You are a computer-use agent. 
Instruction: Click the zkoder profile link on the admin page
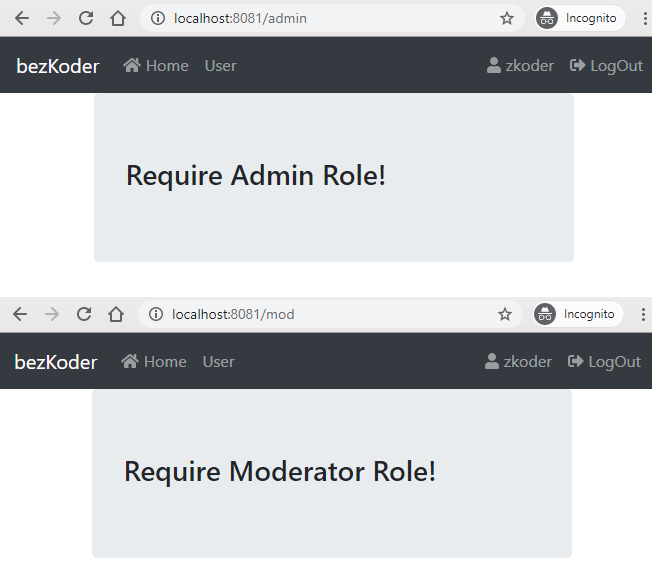click(520, 66)
